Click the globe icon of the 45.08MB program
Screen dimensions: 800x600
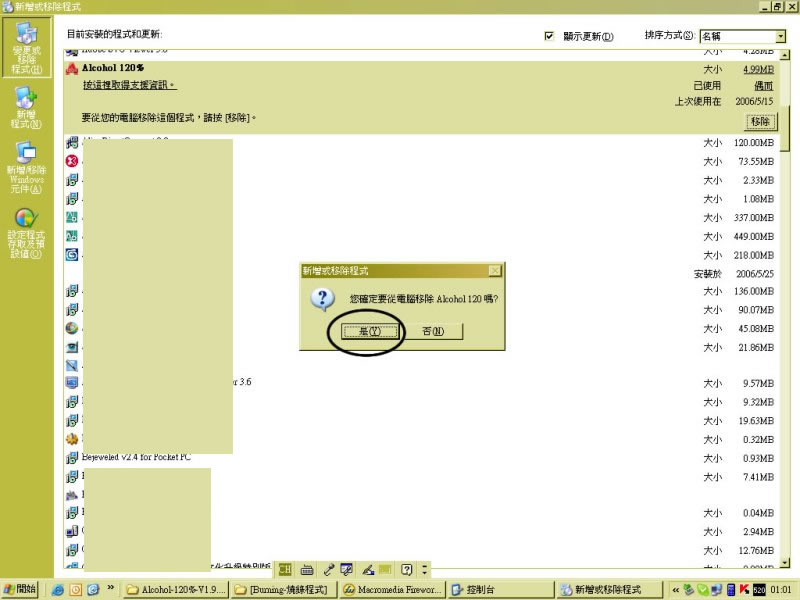[x=72, y=329]
